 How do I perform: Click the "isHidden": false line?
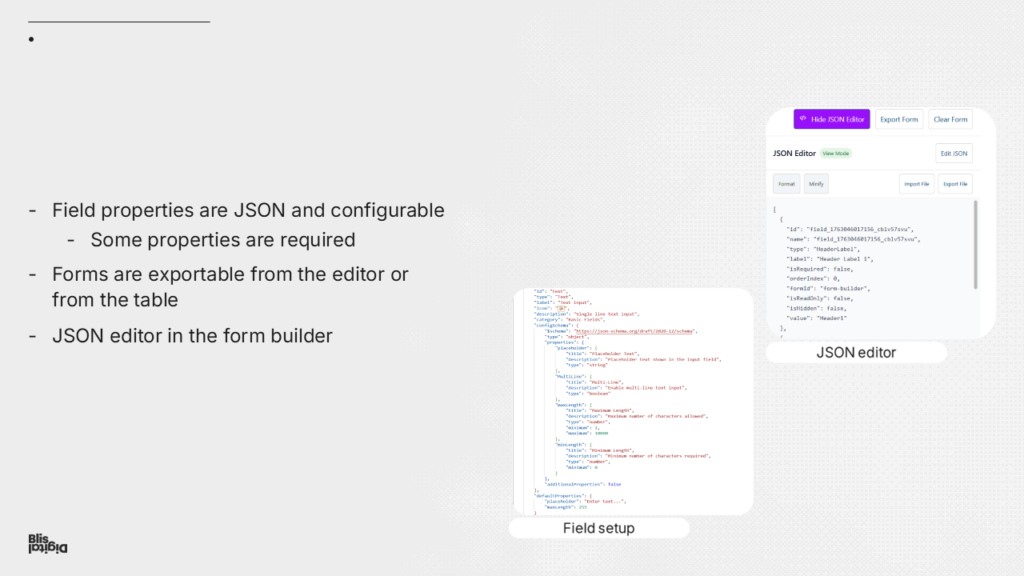[x=816, y=308]
